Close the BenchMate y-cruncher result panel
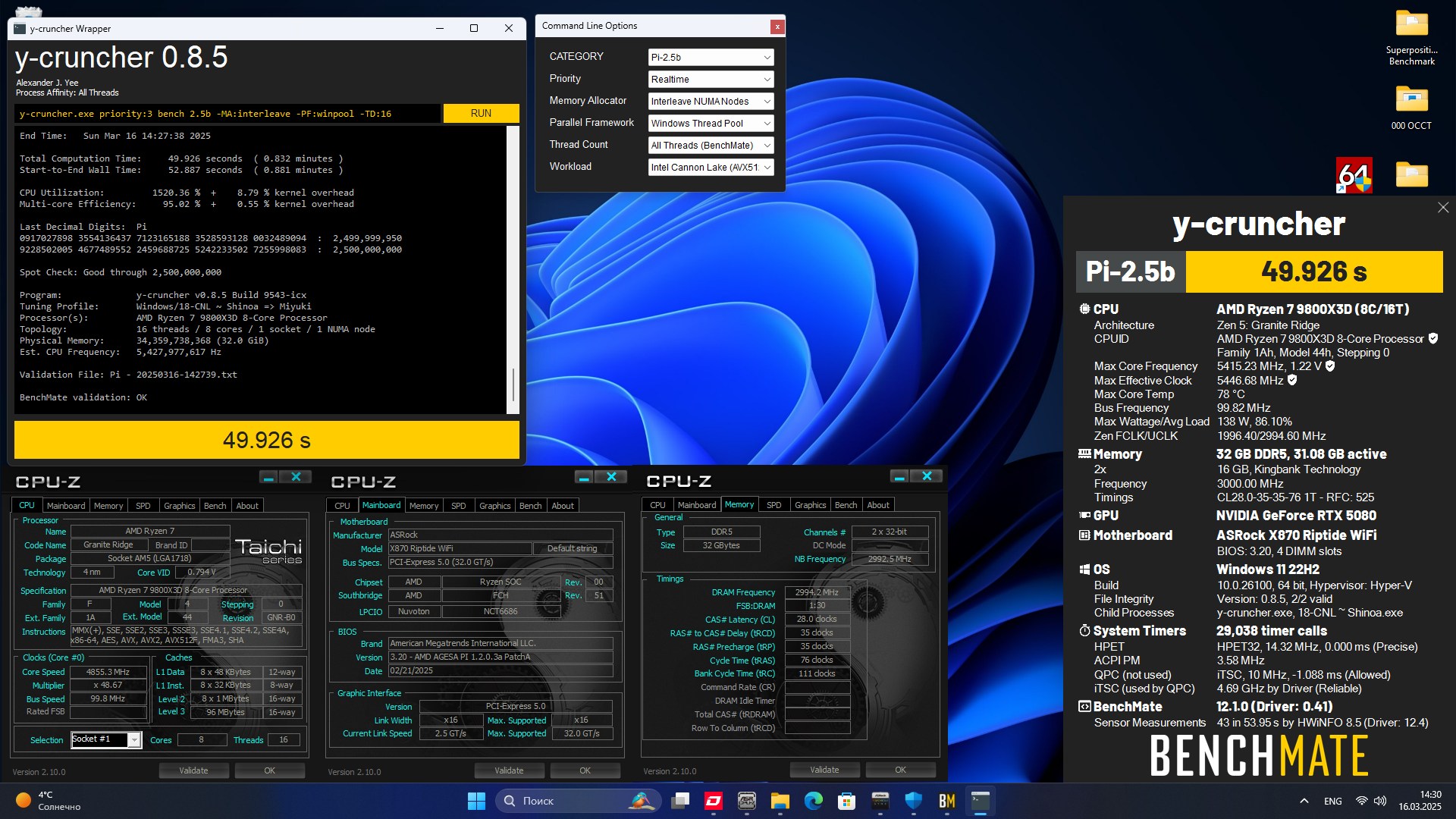 point(1442,207)
